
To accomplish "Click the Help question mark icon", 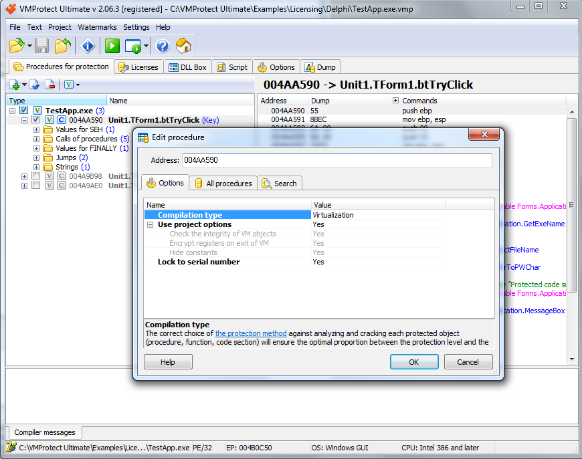I will (162, 46).
